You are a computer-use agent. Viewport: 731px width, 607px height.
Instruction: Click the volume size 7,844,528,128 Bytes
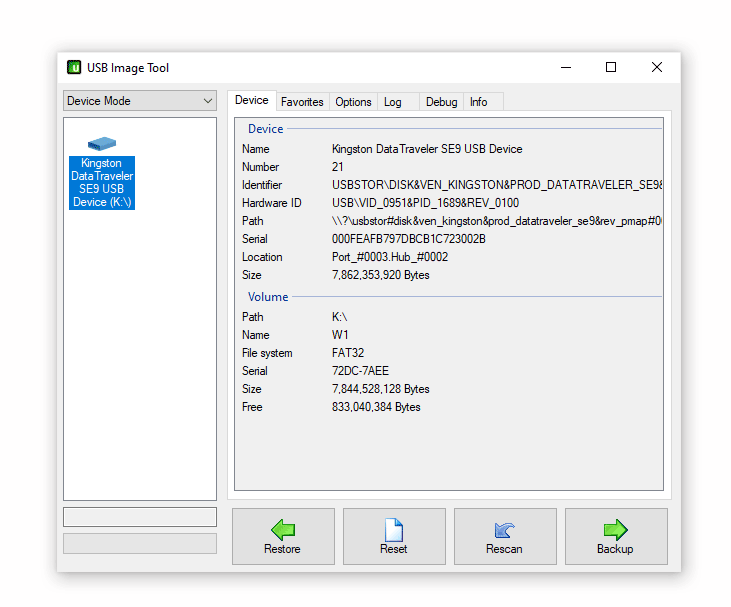(x=380, y=389)
